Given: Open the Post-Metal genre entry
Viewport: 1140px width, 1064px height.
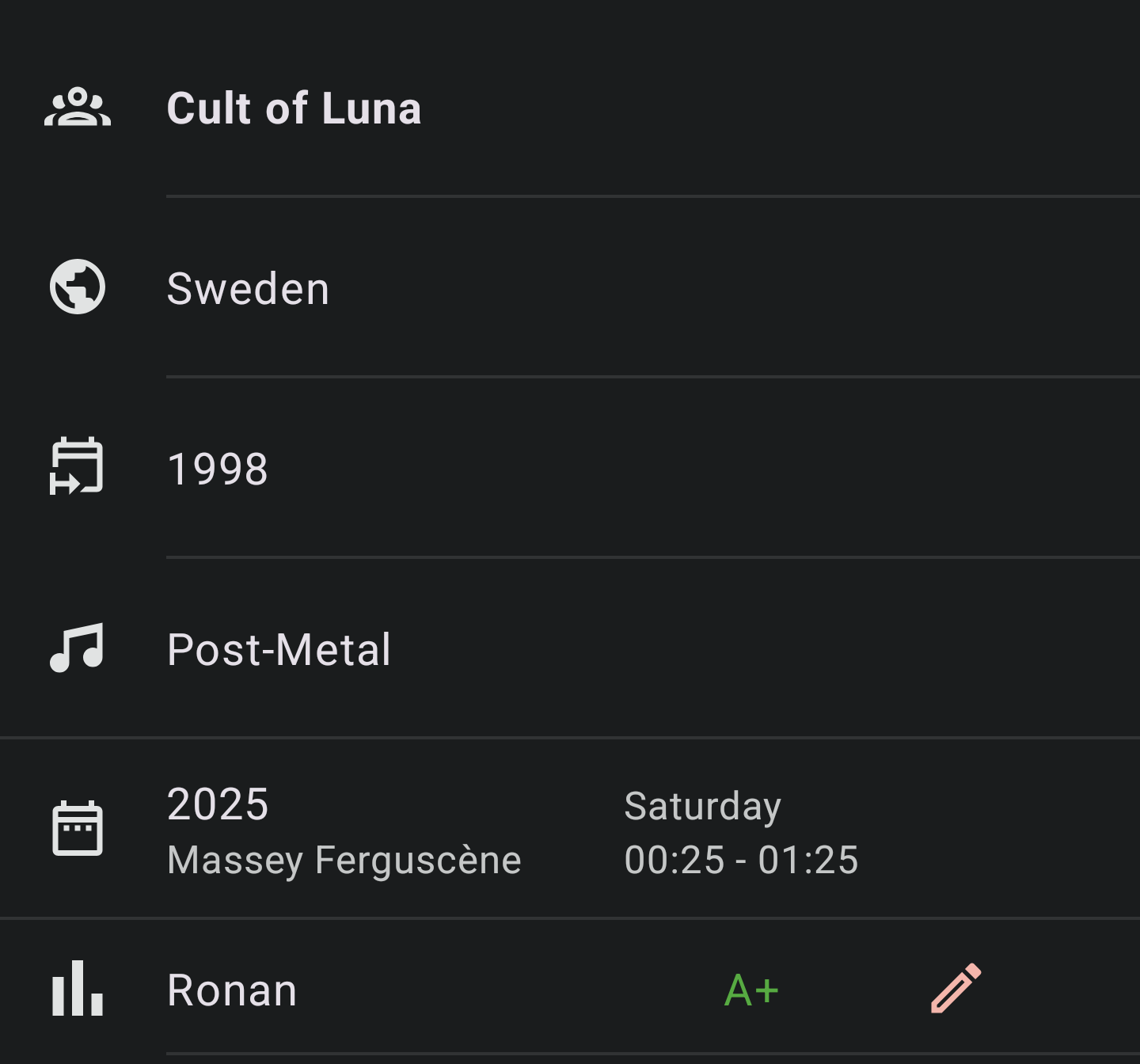Looking at the screenshot, I should [279, 649].
